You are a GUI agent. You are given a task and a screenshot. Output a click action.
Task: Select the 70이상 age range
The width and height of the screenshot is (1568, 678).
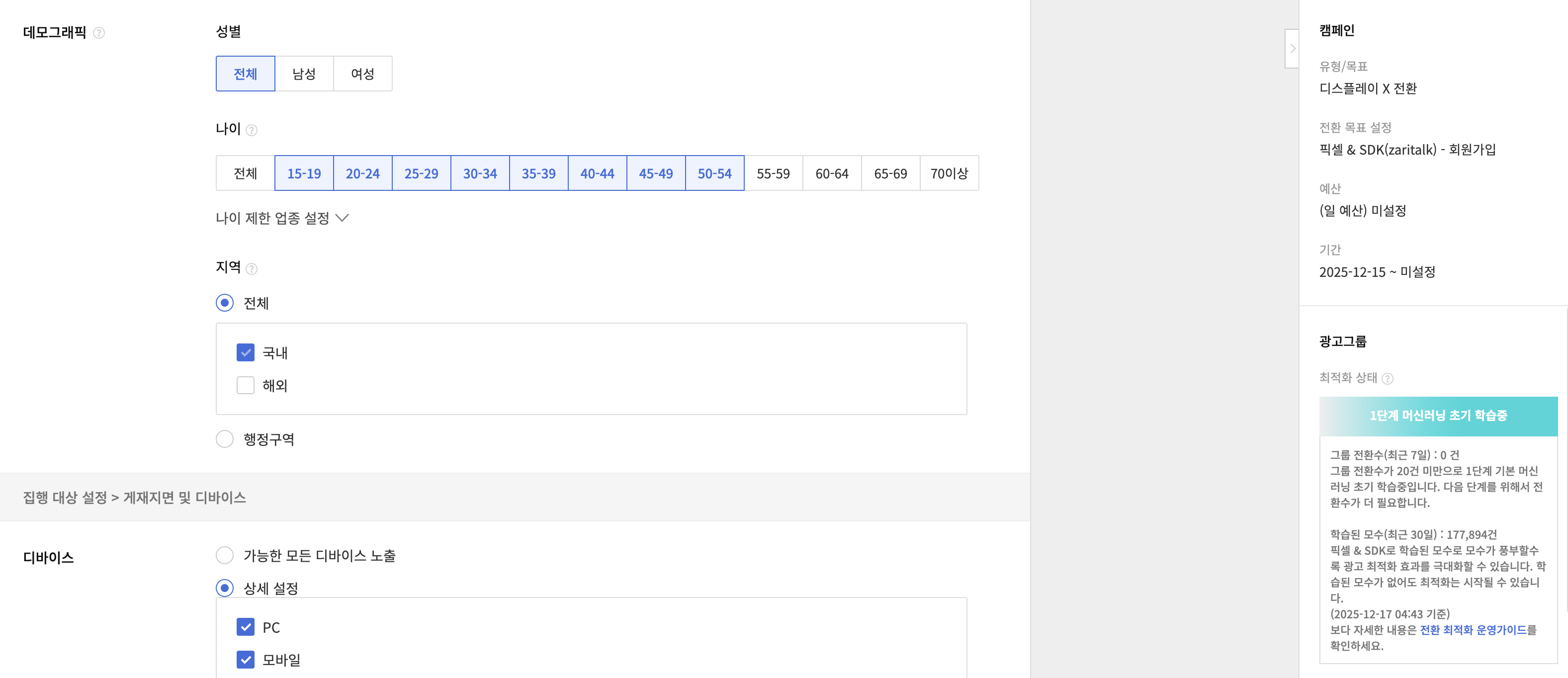949,173
